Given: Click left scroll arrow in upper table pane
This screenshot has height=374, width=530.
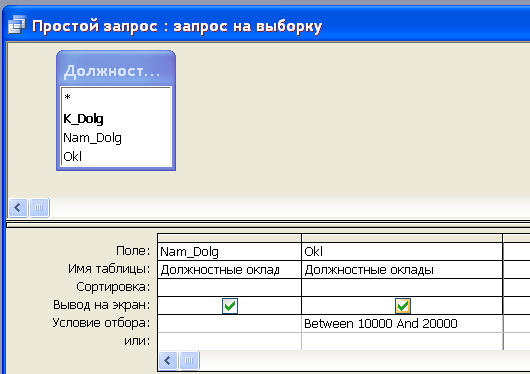Looking at the screenshot, I should (x=18, y=207).
